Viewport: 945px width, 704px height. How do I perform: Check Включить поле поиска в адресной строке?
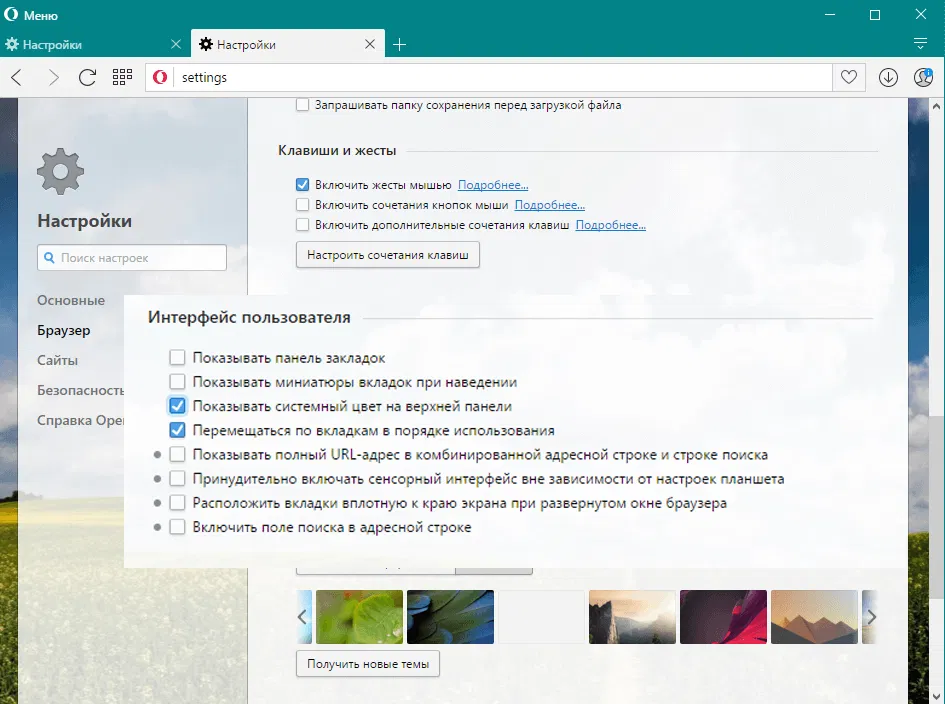point(177,527)
